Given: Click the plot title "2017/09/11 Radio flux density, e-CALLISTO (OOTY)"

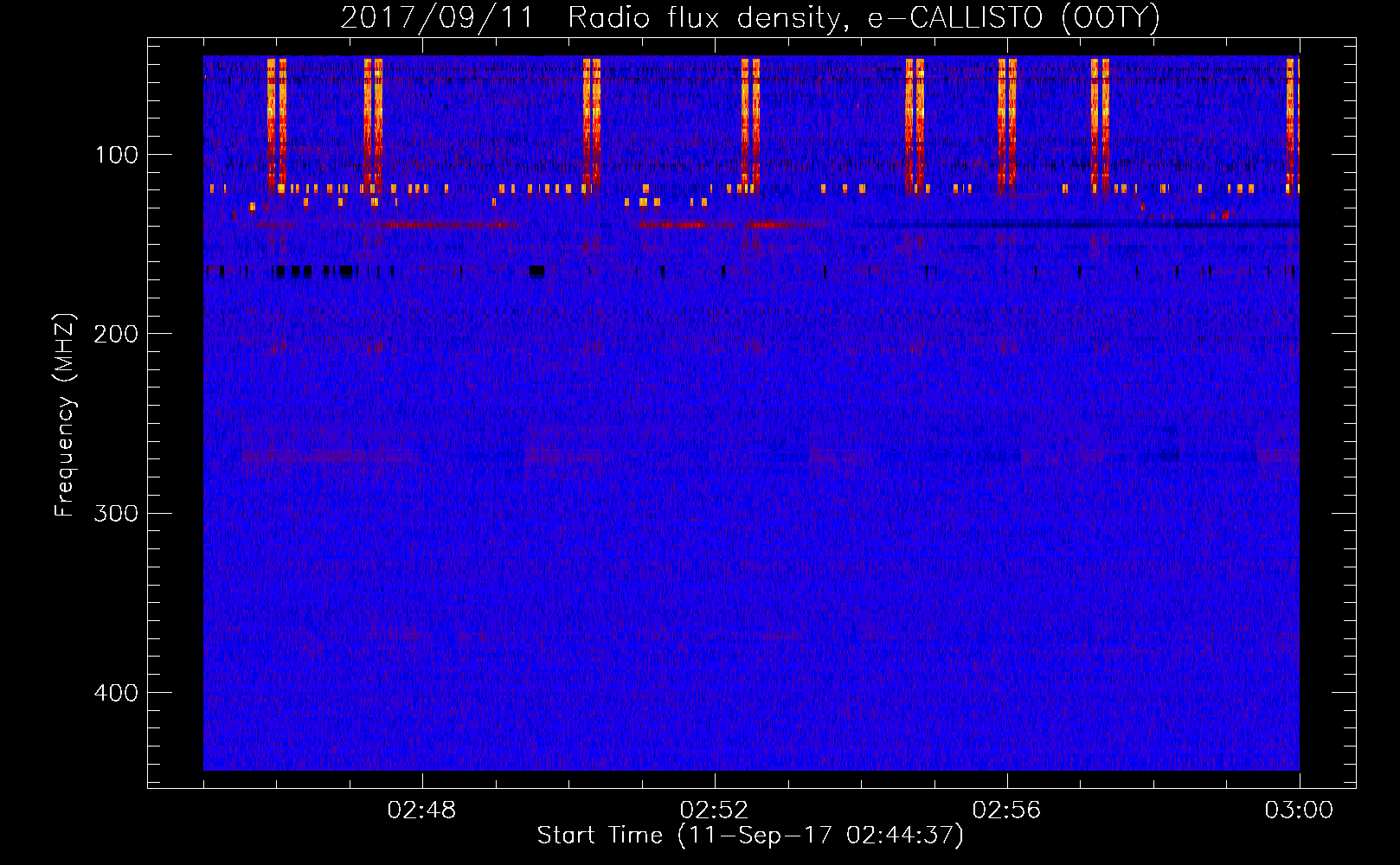Looking at the screenshot, I should 750,17.
